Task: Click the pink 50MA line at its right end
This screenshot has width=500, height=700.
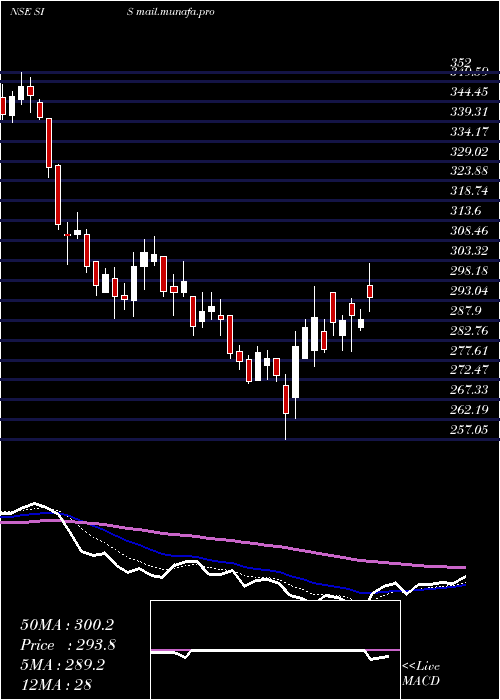Action: pos(462,567)
